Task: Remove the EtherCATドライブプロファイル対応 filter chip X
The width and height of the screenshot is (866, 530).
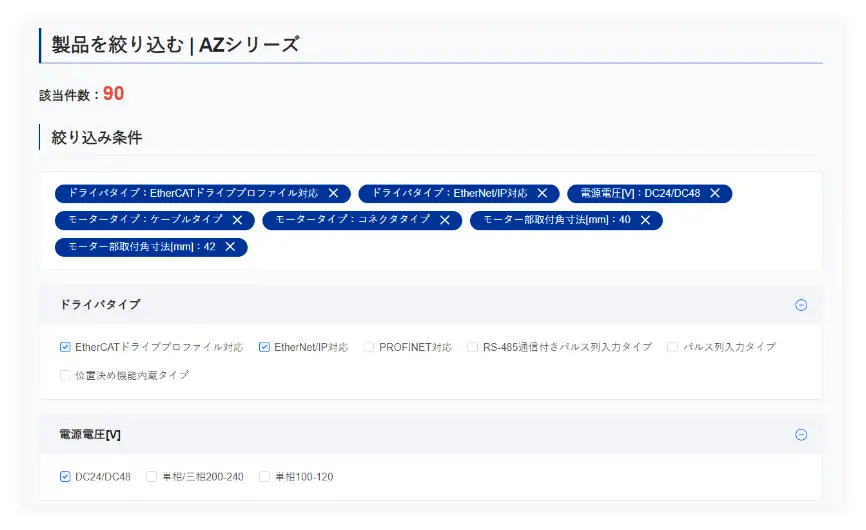Action: click(333, 193)
